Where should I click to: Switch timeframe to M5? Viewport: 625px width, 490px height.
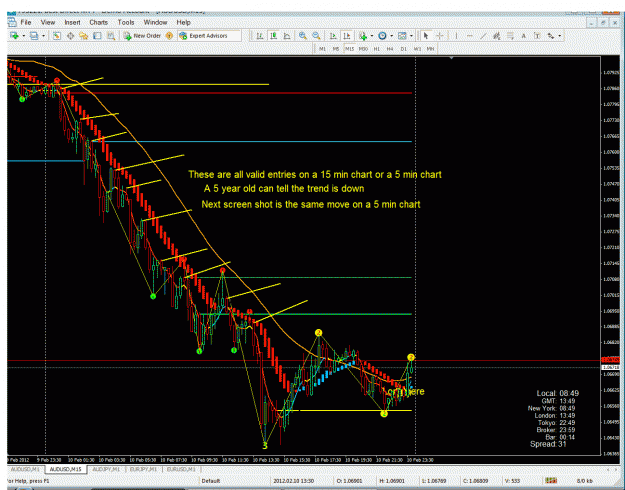[x=336, y=49]
